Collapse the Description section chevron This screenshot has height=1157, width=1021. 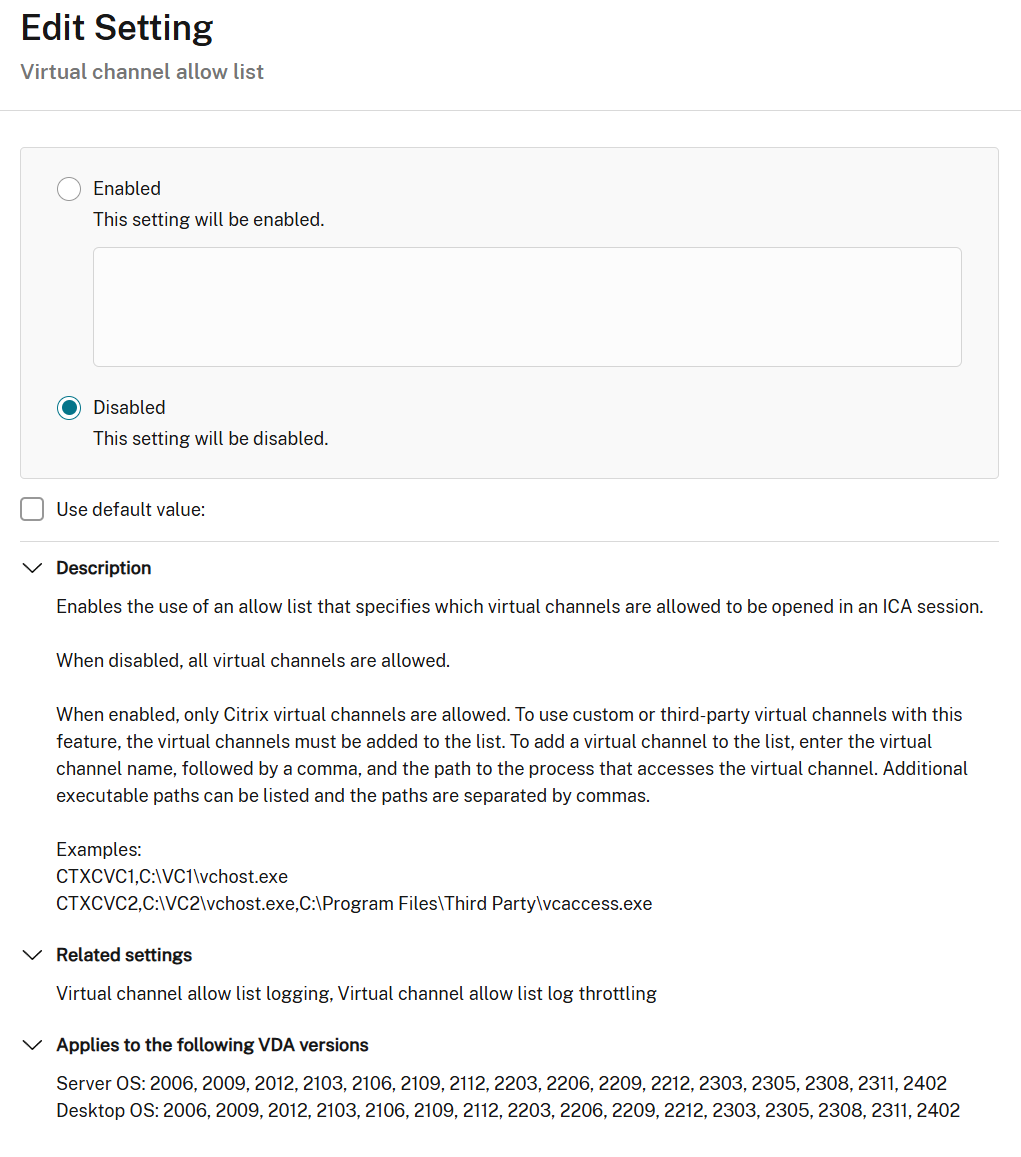click(33, 568)
